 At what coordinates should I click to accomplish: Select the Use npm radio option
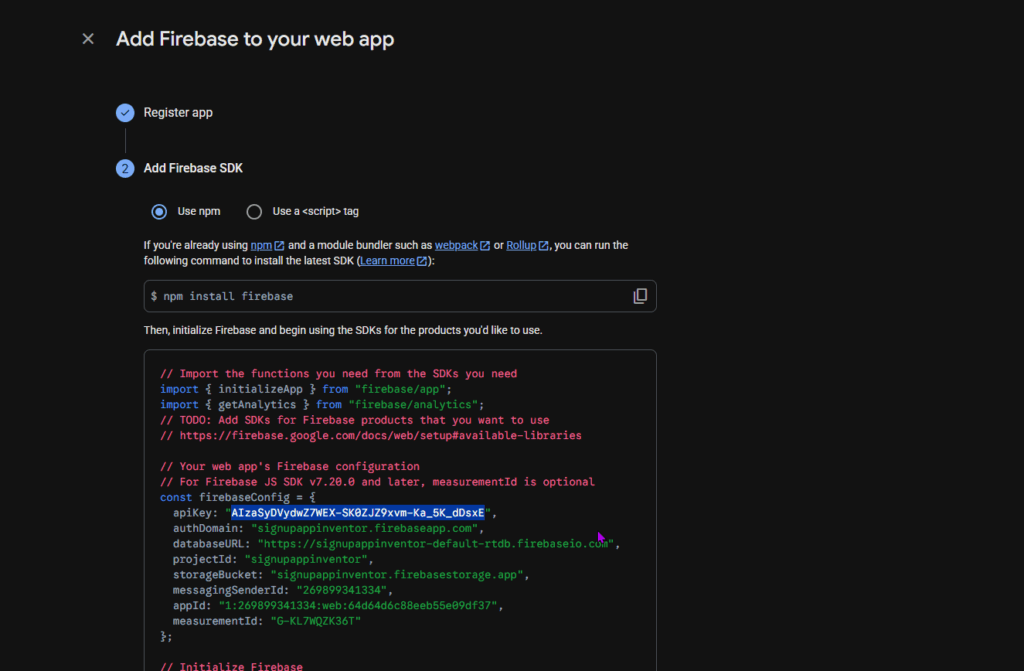coord(159,211)
